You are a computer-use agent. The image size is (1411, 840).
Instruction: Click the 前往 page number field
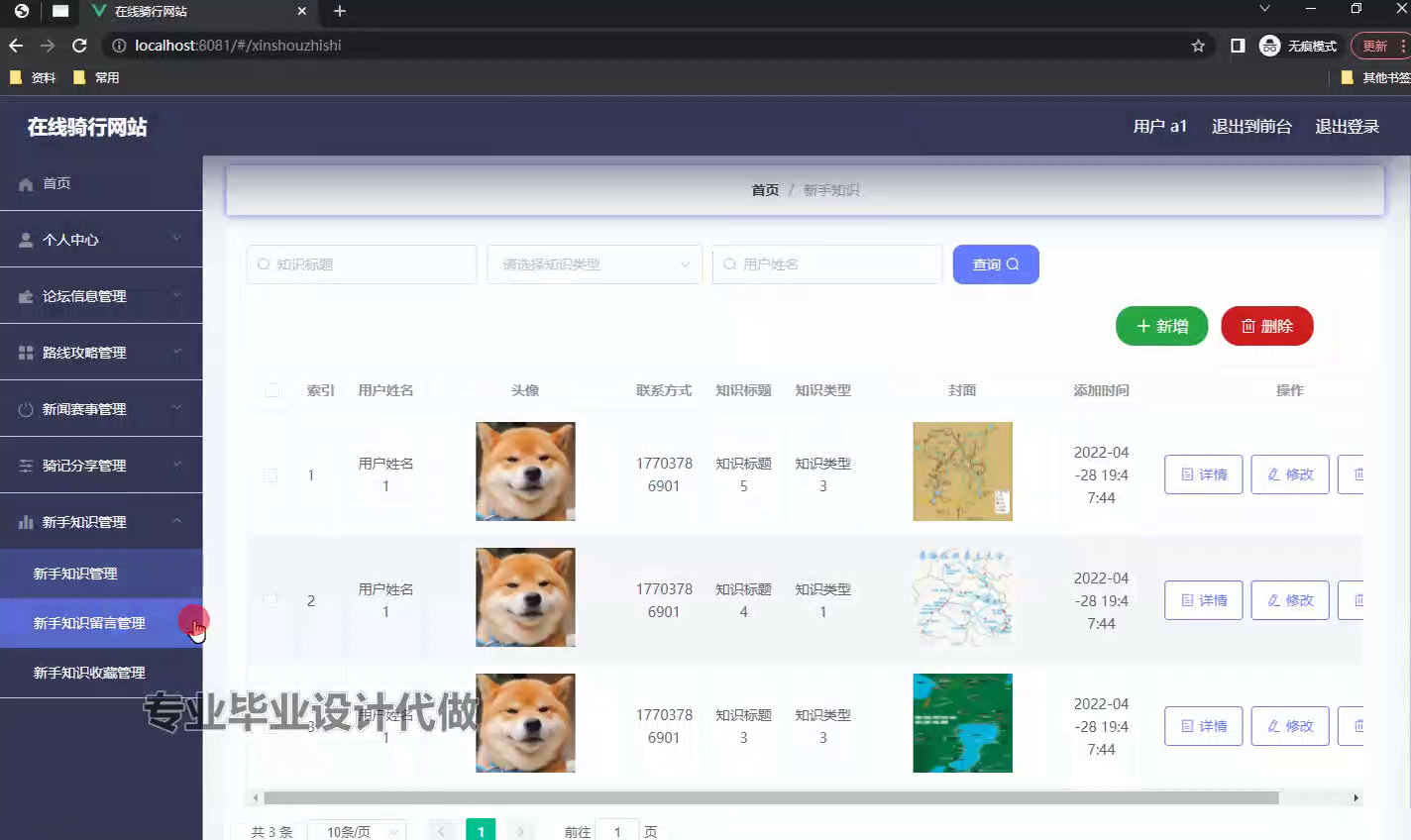[x=616, y=832]
